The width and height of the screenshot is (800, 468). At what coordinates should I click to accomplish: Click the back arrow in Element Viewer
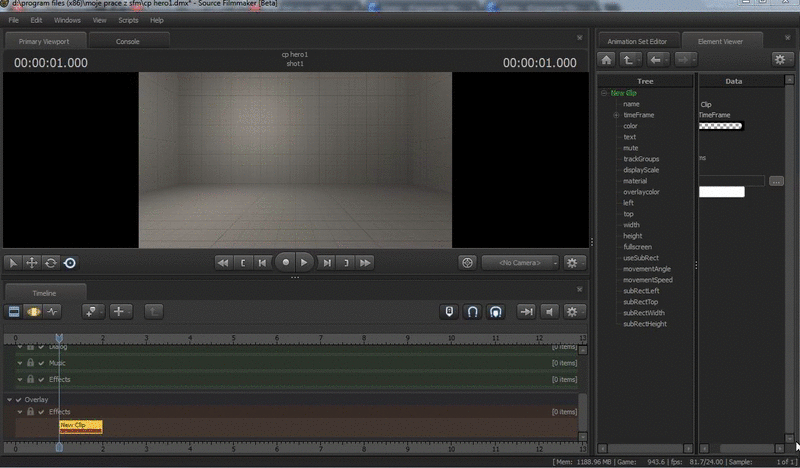pos(657,59)
